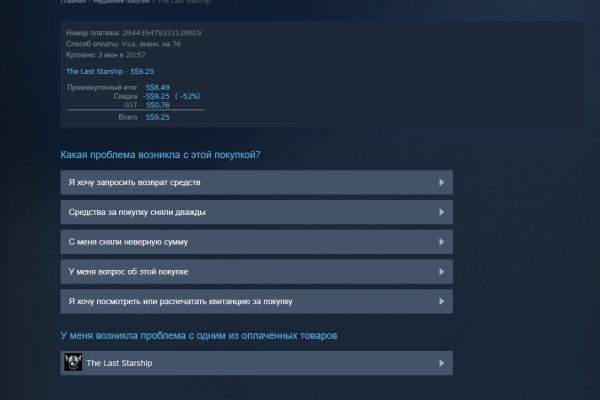Click arrow on purchase question row
600x400 pixels.
442,272
